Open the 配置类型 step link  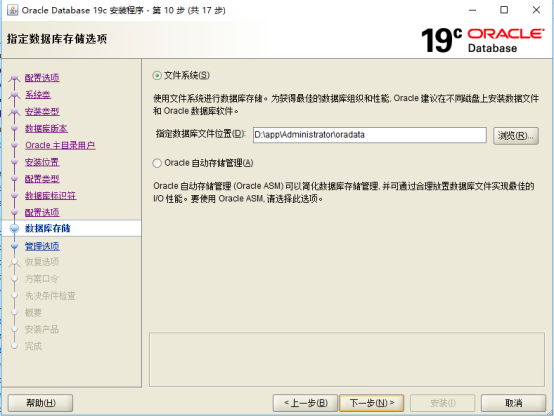(x=42, y=179)
